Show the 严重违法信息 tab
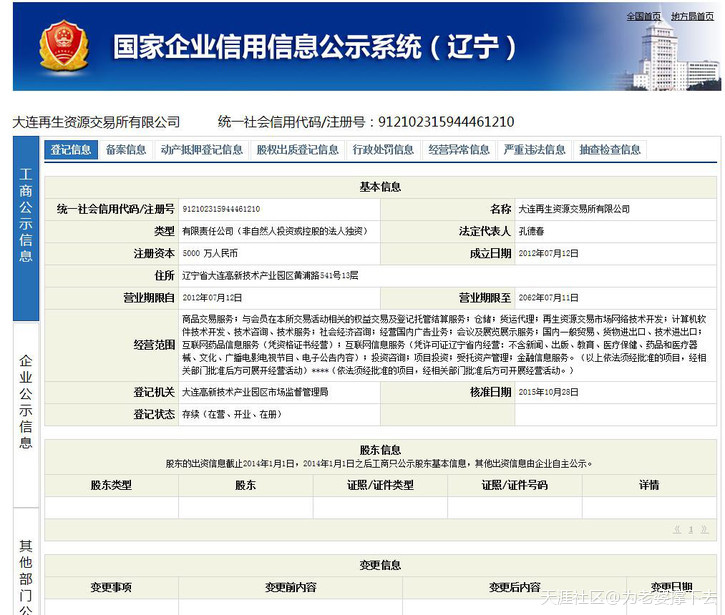This screenshot has width=725, height=615. (x=534, y=150)
